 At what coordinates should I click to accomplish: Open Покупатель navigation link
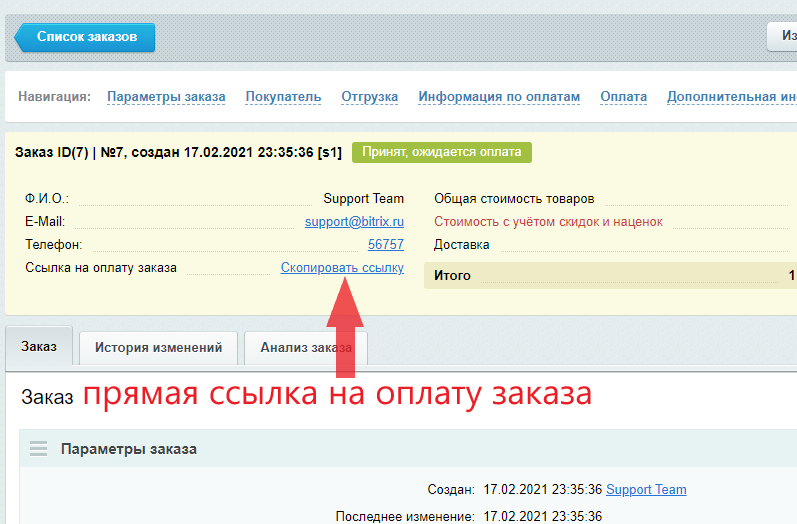pos(283,97)
